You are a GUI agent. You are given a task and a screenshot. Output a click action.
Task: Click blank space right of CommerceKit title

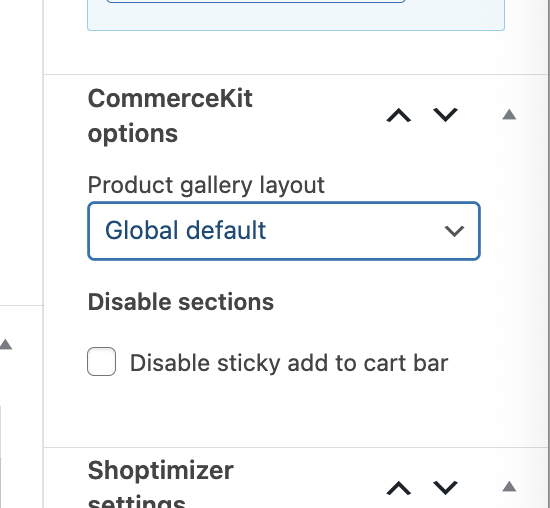317,116
